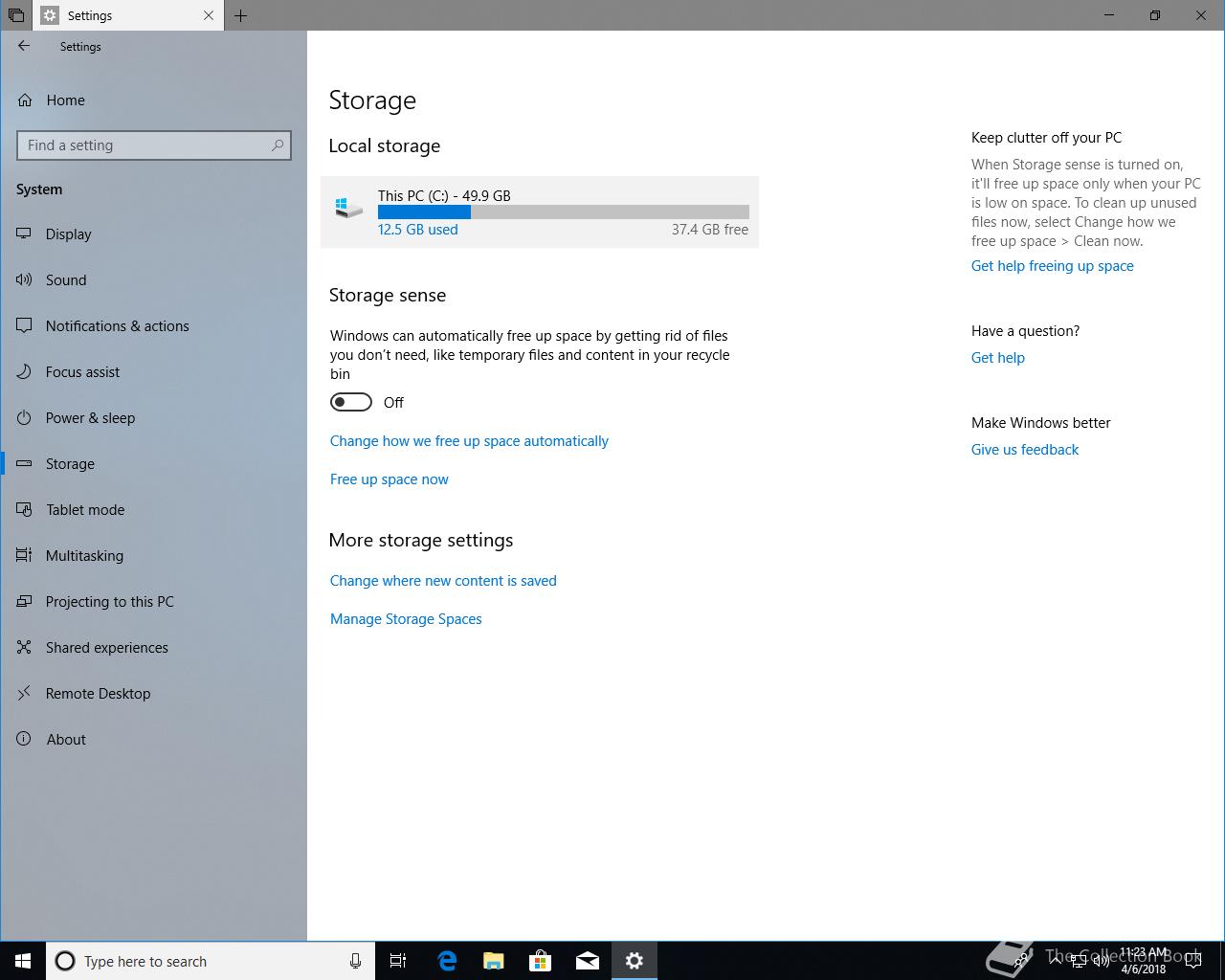Click the Get help link
The height and width of the screenshot is (980, 1225).
coord(998,358)
